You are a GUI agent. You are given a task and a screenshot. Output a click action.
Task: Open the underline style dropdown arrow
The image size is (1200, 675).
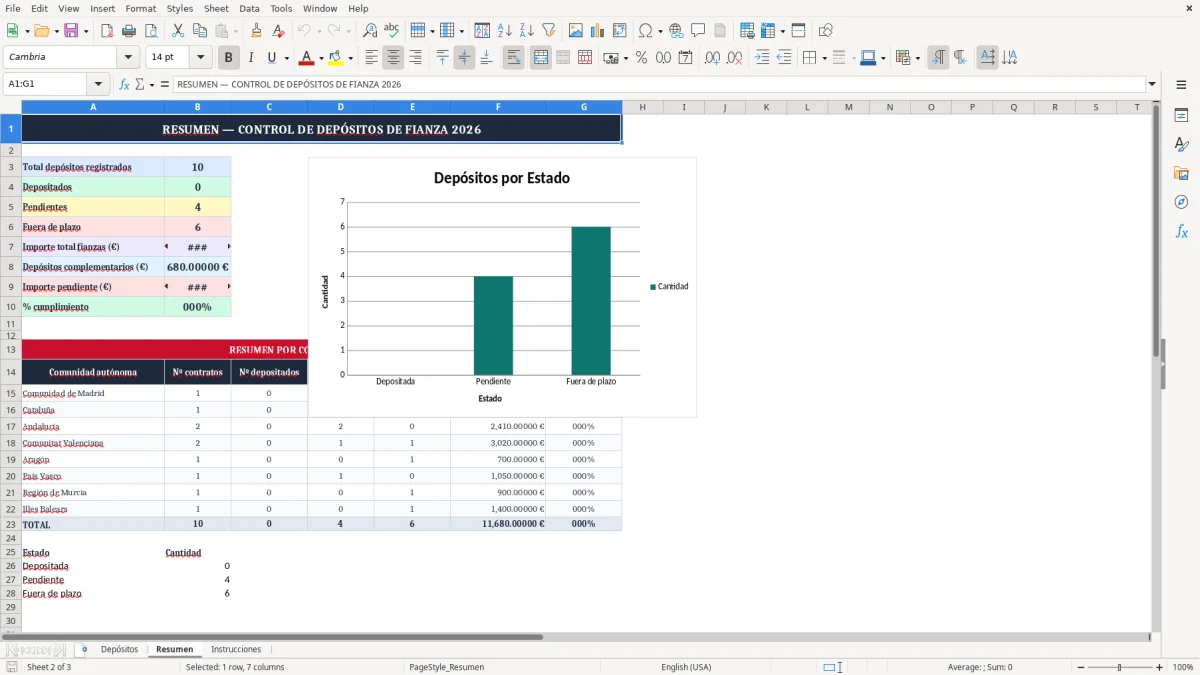click(x=286, y=58)
